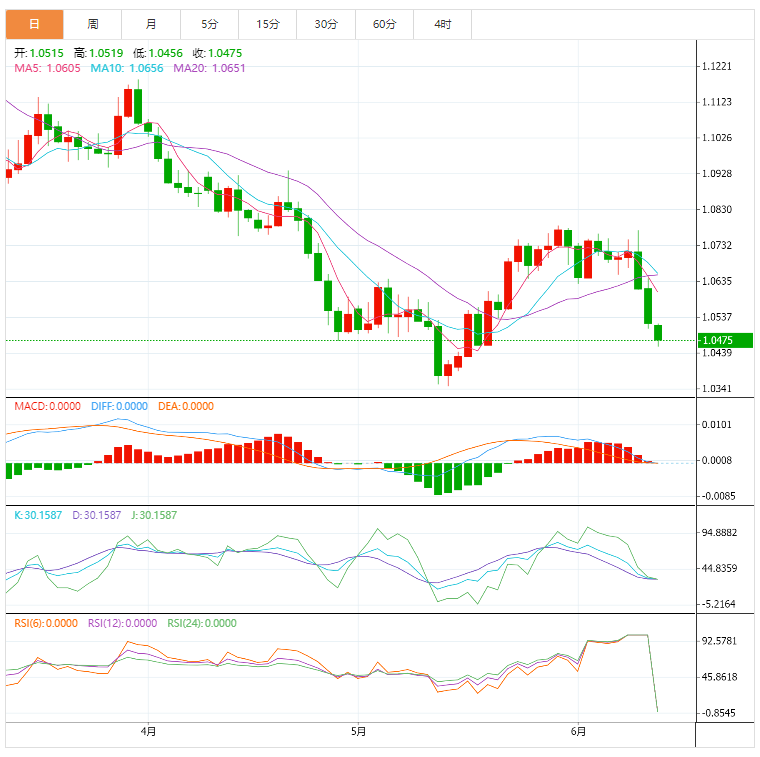Click the MA20: 1.0651 indicator label
This screenshot has width=760, height=757.
coord(209,68)
